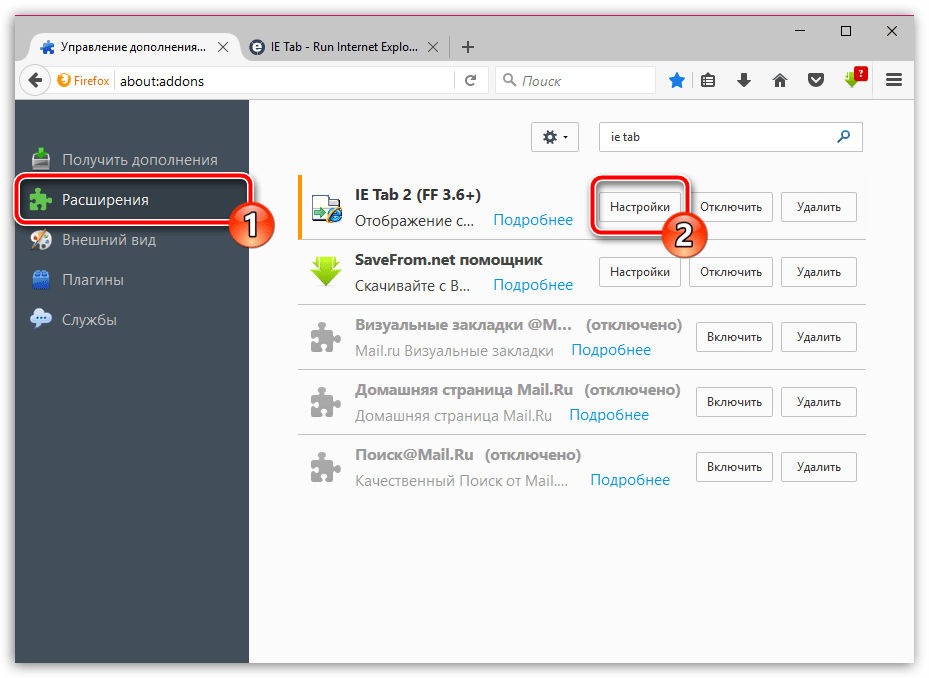The image size is (929, 678).
Task: Open Подробнее link for Визуальные закладки
Action: (x=611, y=350)
